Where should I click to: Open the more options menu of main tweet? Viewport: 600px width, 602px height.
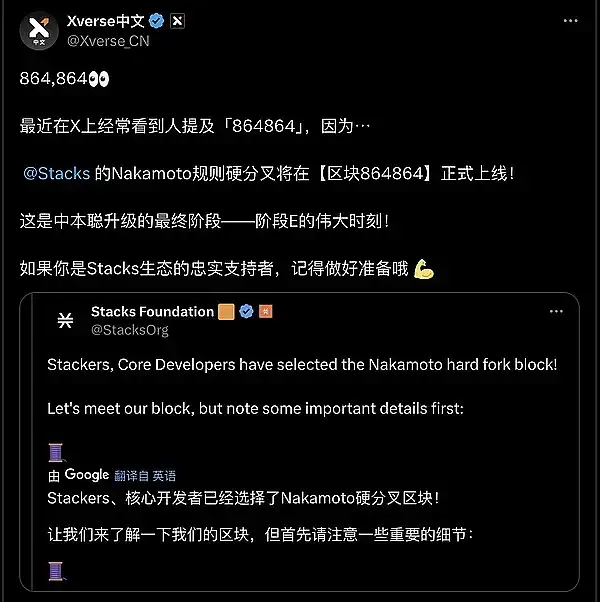[570, 21]
